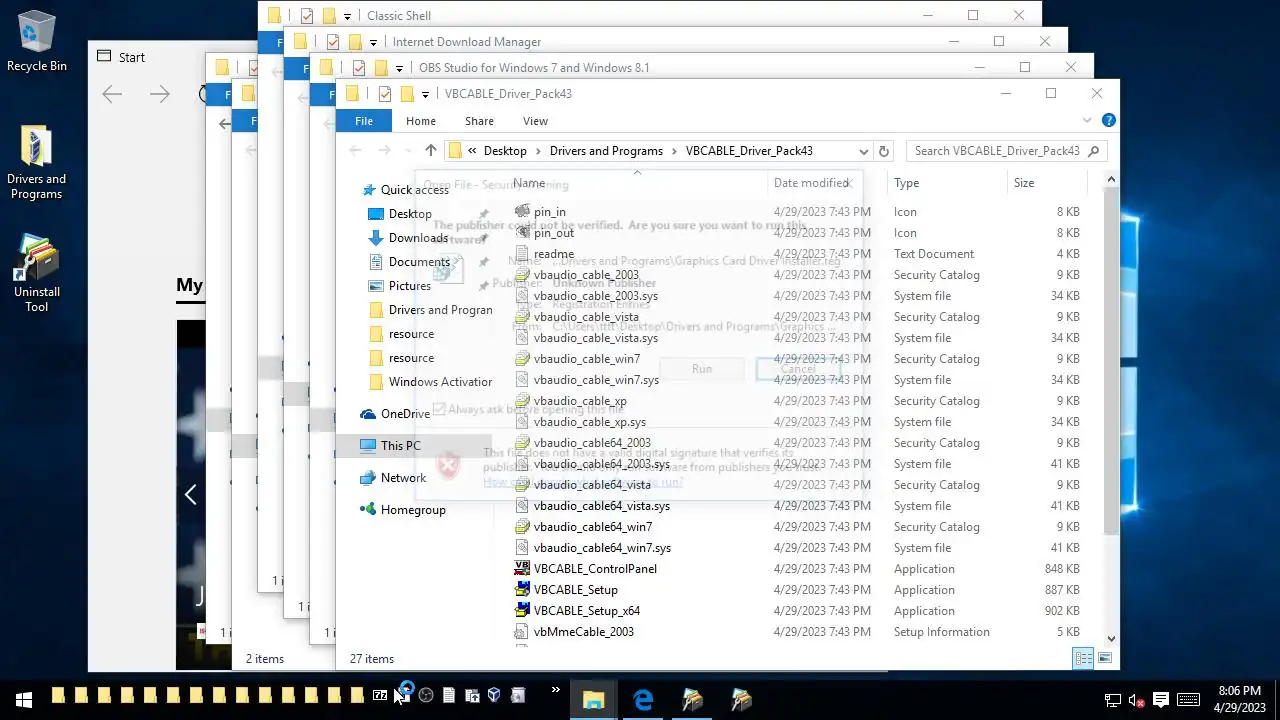Launch Uninstall Tool desktop icon
Viewport: 1280px width, 720px height.
[x=37, y=274]
